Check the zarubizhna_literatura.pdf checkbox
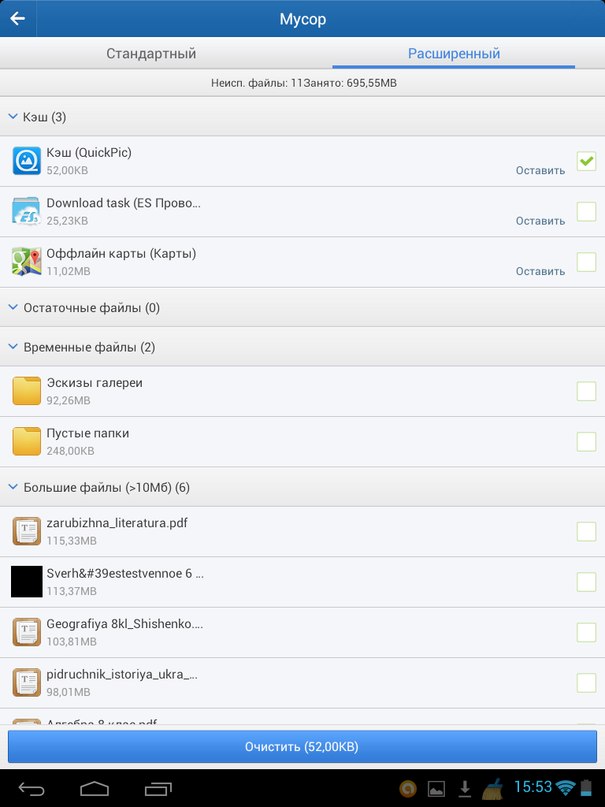Viewport: 605px width, 807px height. coord(586,532)
